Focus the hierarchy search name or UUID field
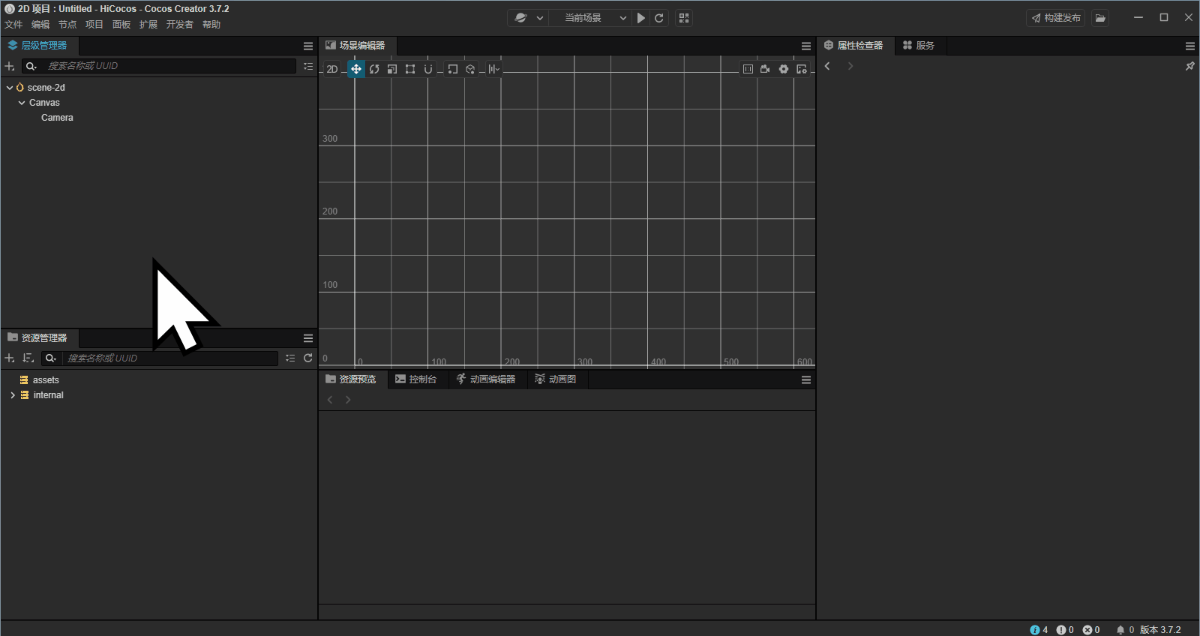 (x=170, y=66)
